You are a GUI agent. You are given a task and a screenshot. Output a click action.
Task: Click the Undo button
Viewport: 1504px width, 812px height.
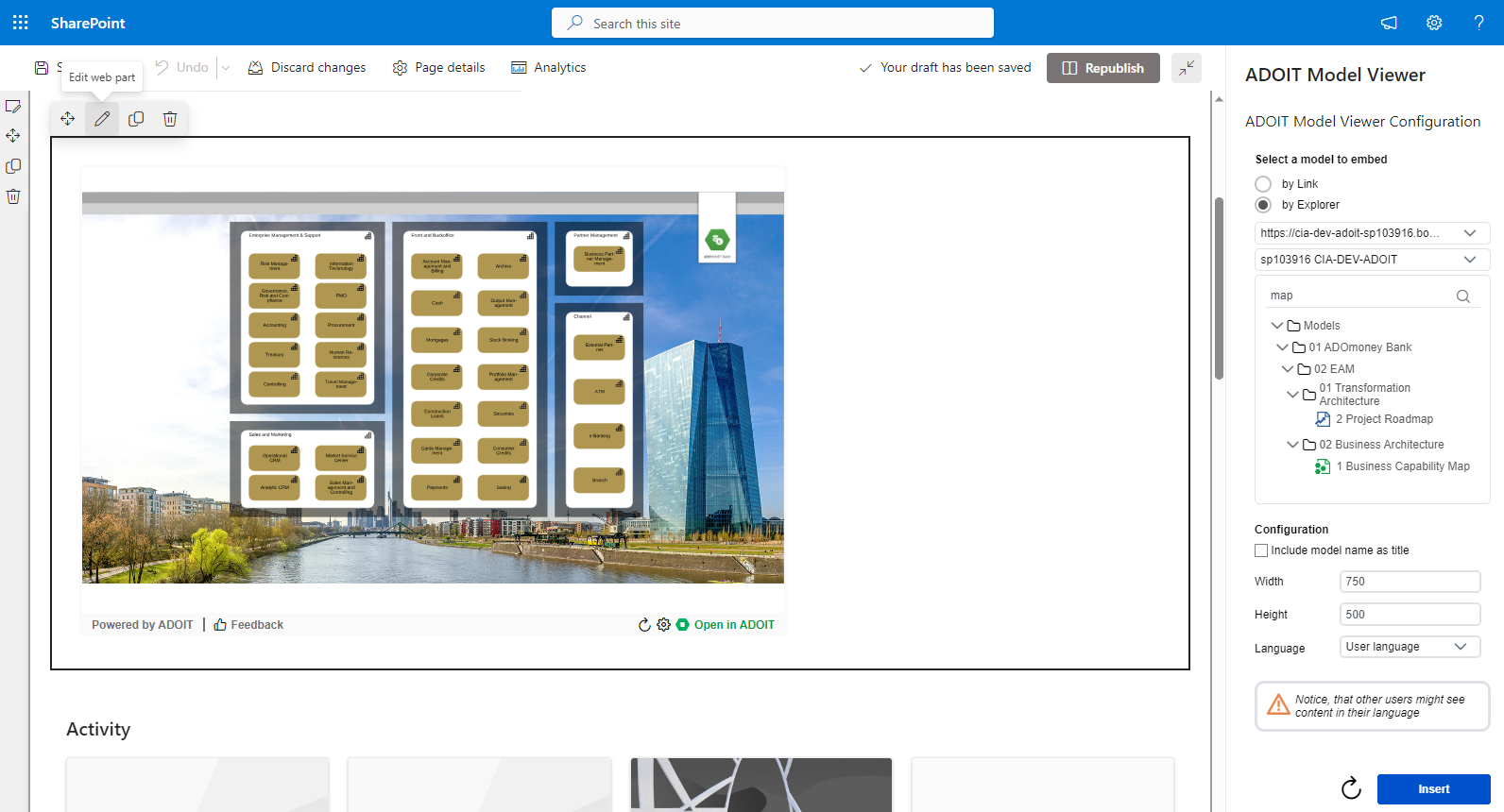[181, 67]
